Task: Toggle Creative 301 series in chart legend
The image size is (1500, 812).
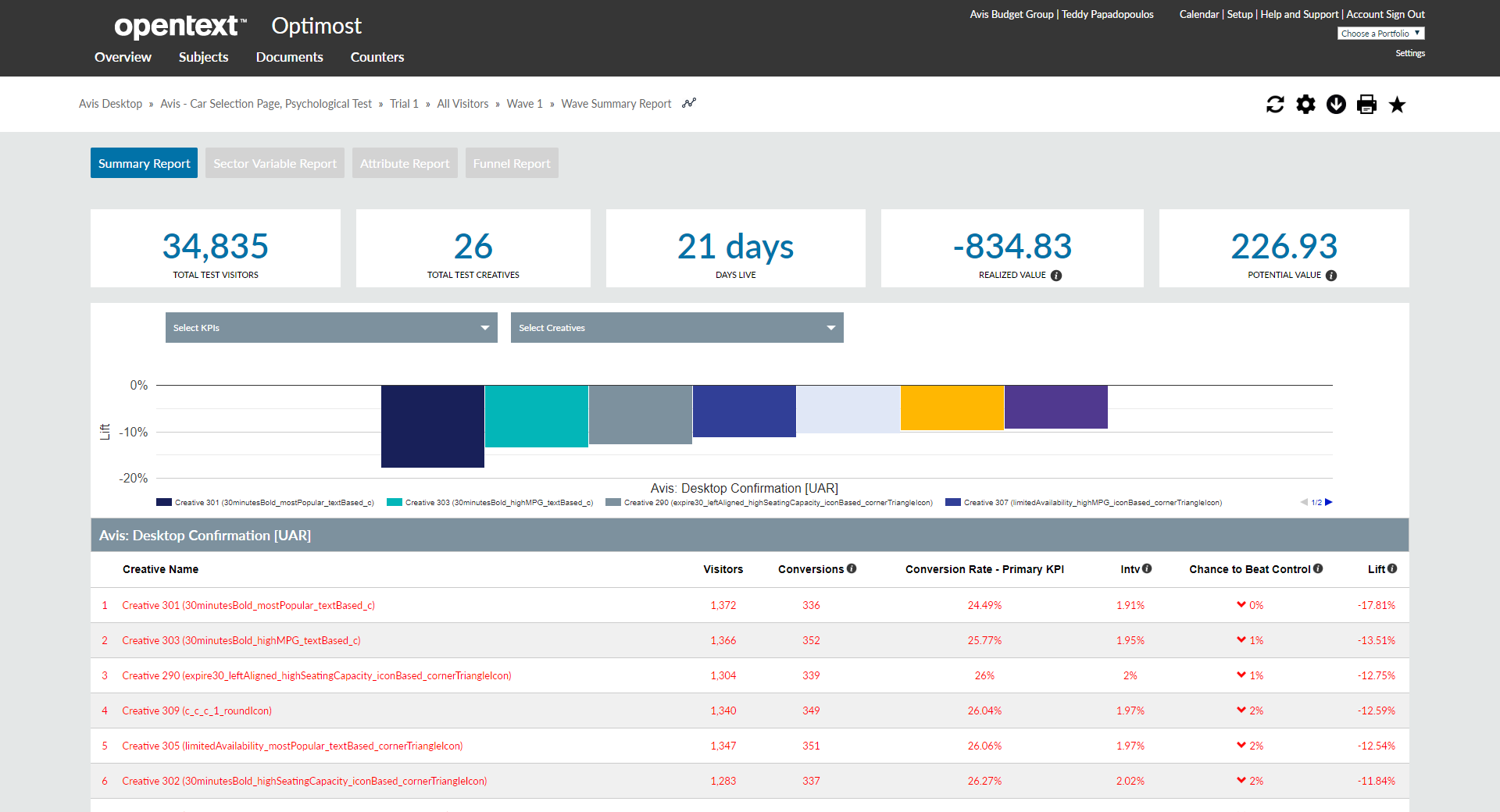Action: pyautogui.click(x=266, y=502)
